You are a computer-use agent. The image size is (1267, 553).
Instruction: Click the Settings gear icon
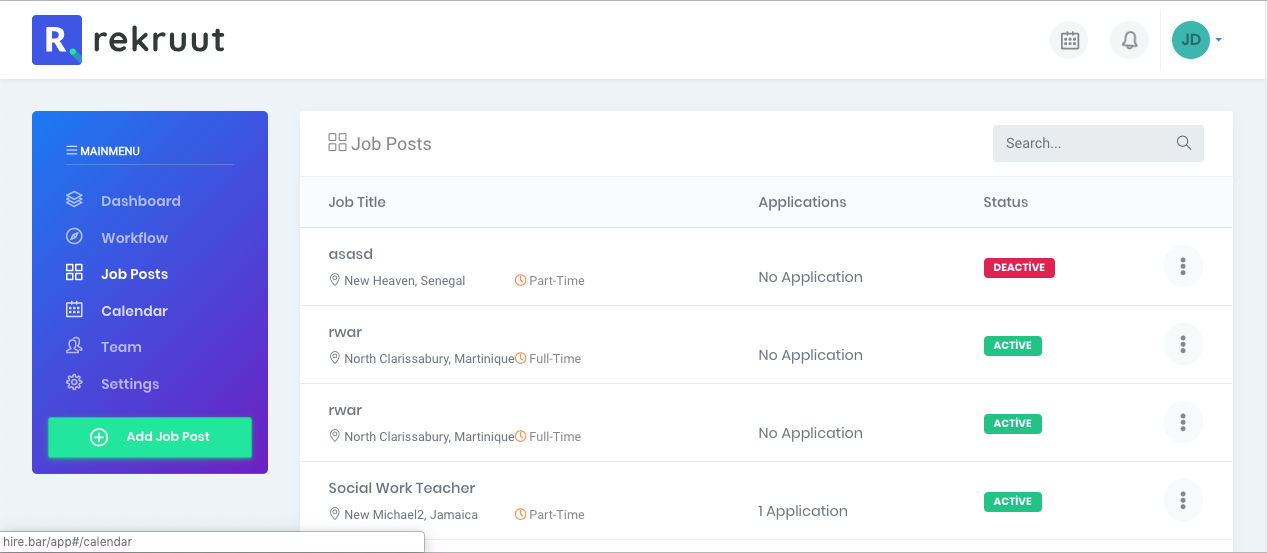tap(74, 383)
